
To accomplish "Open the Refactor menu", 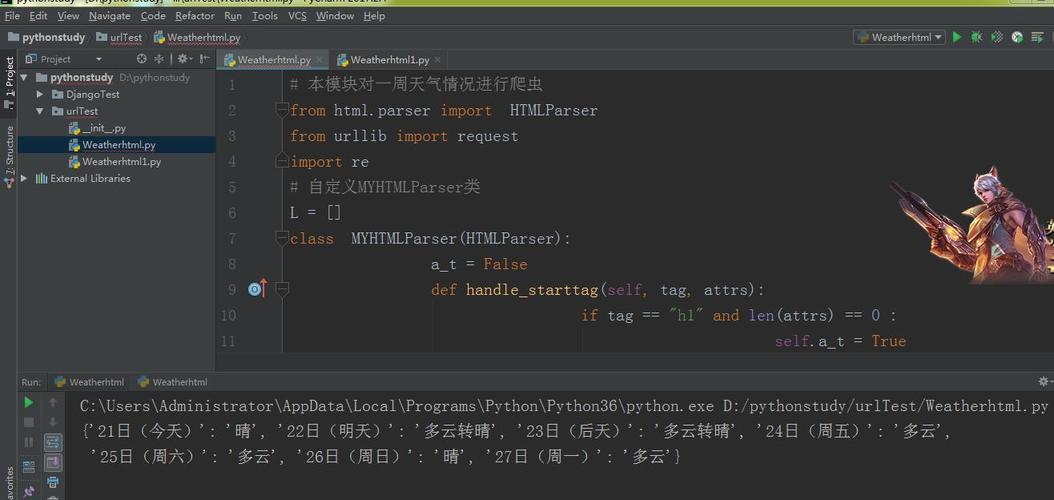I will (195, 15).
